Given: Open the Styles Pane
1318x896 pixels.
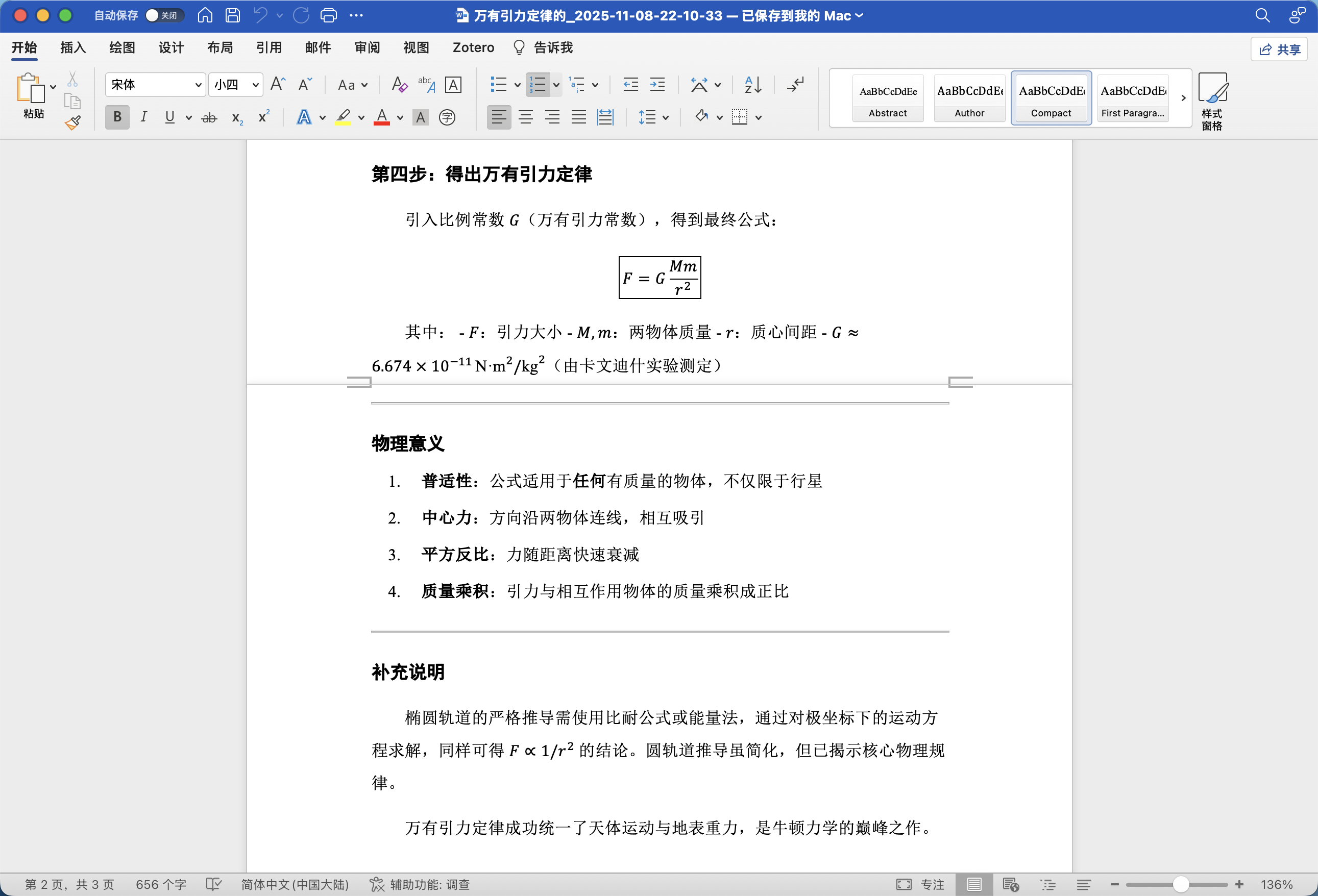Looking at the screenshot, I should click(x=1212, y=101).
